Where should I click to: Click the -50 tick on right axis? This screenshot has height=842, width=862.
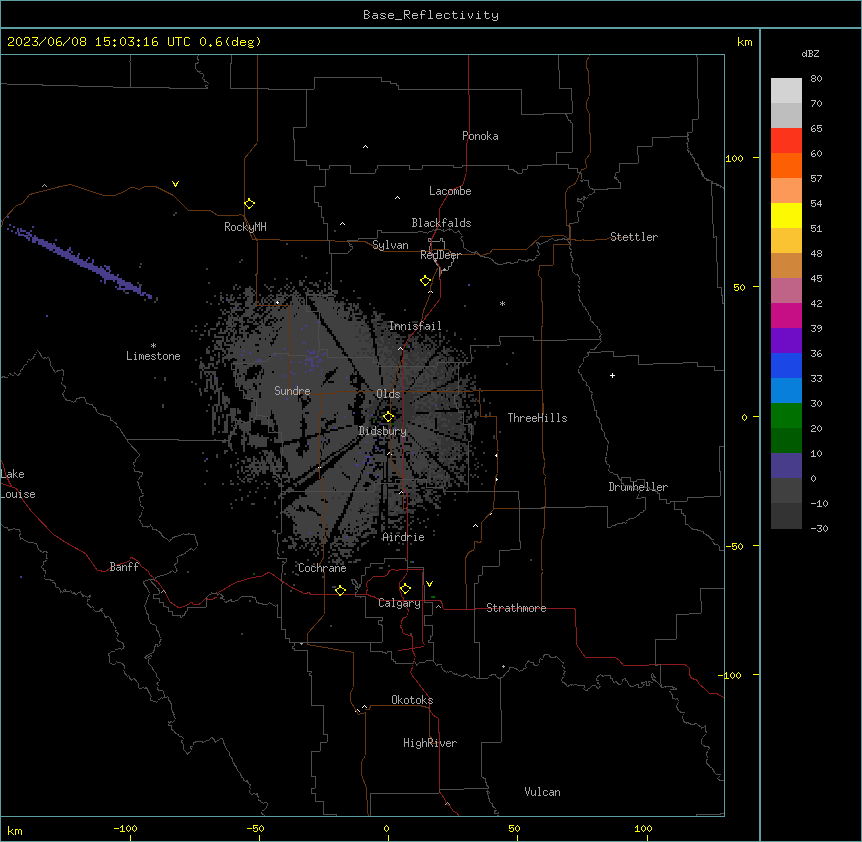pyautogui.click(x=734, y=546)
